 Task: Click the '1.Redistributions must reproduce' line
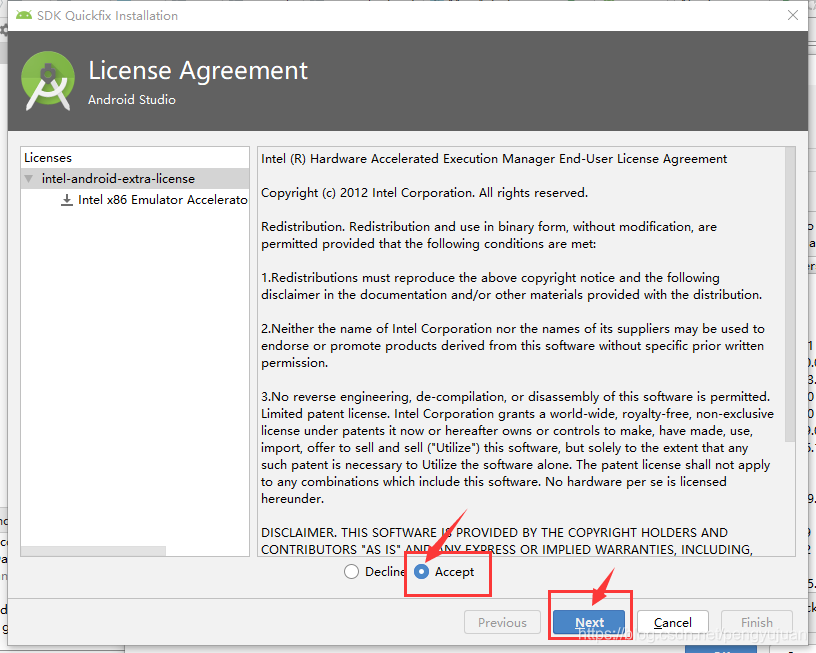[490, 278]
